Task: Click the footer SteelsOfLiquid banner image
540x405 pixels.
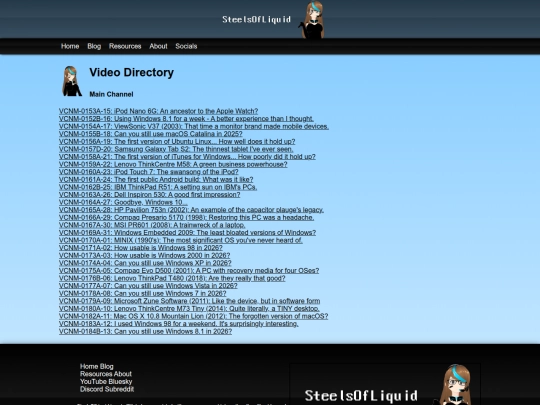Action: click(385, 384)
